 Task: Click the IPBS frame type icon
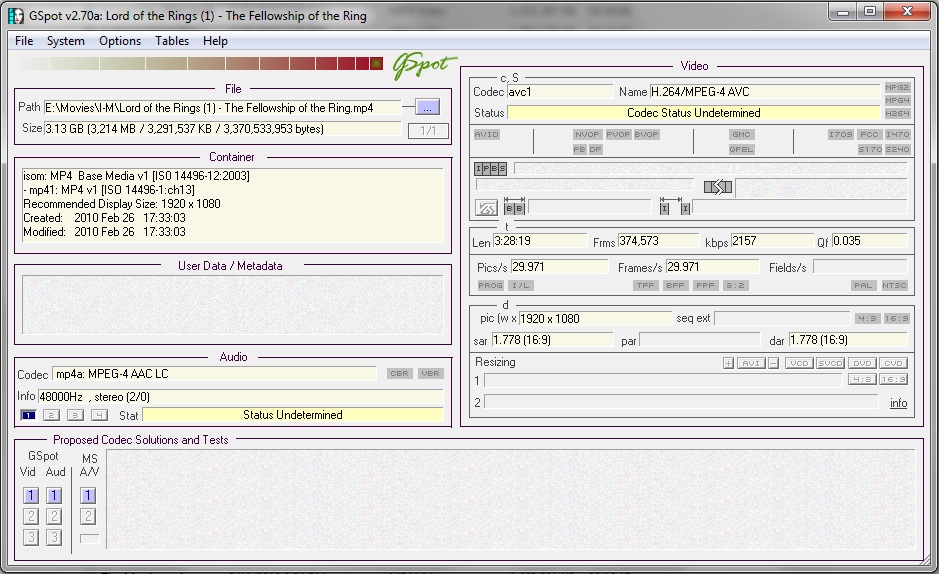tap(490, 169)
